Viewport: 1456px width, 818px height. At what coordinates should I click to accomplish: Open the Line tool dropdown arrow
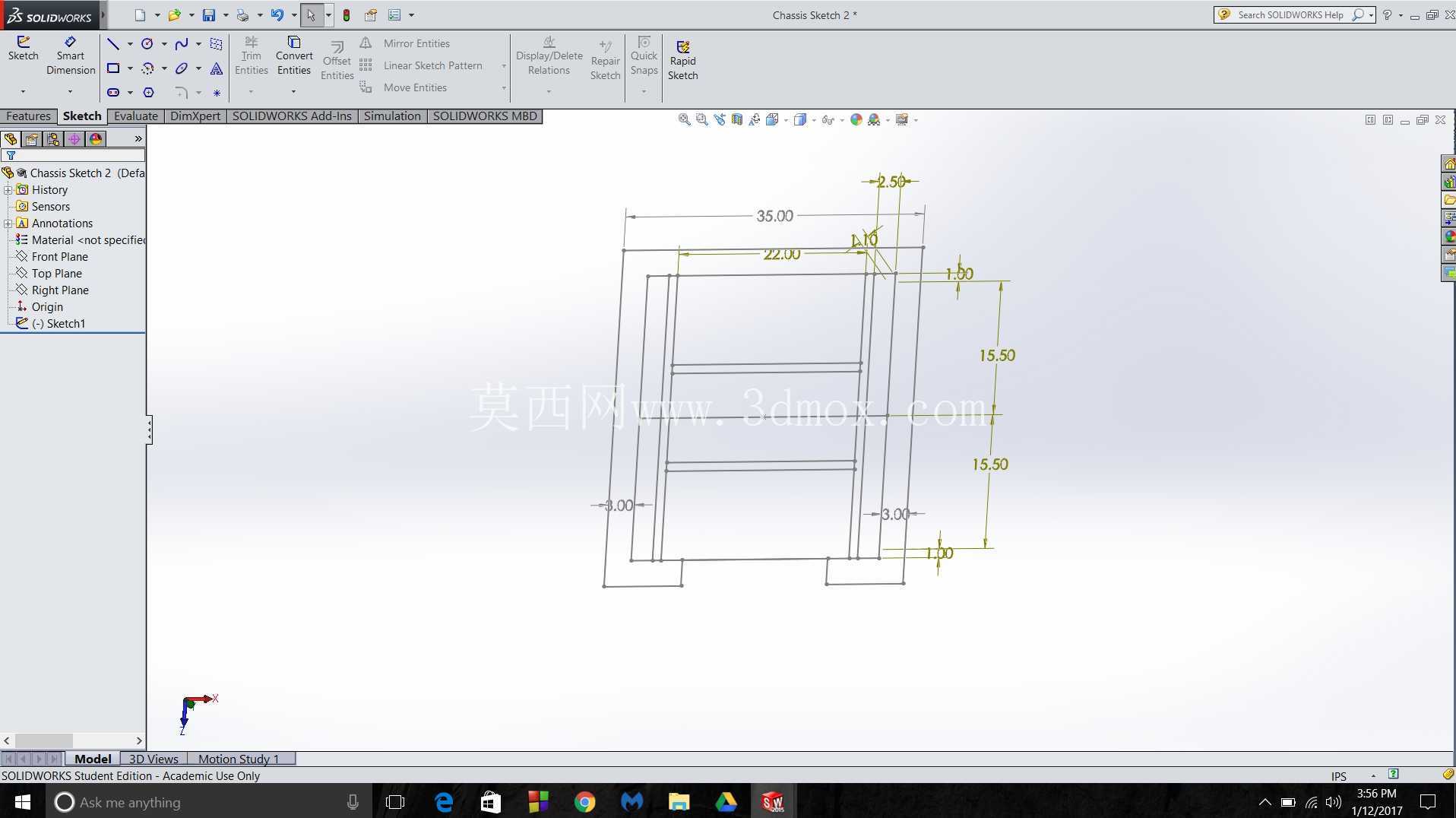pos(130,44)
